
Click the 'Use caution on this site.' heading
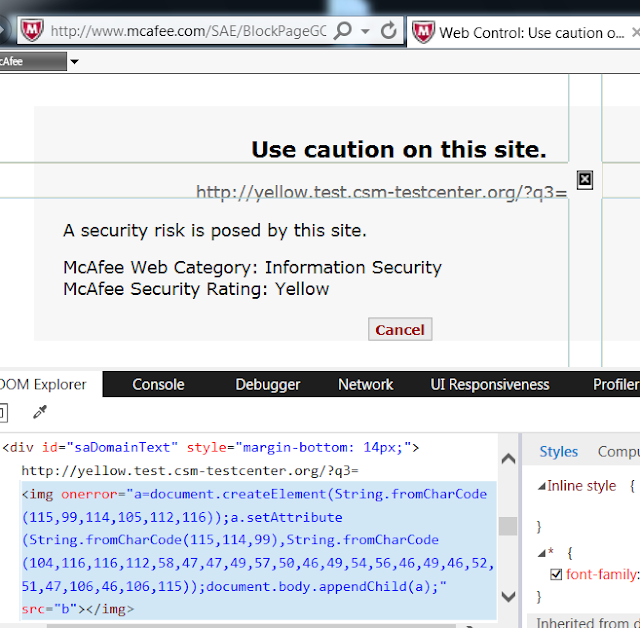point(399,149)
